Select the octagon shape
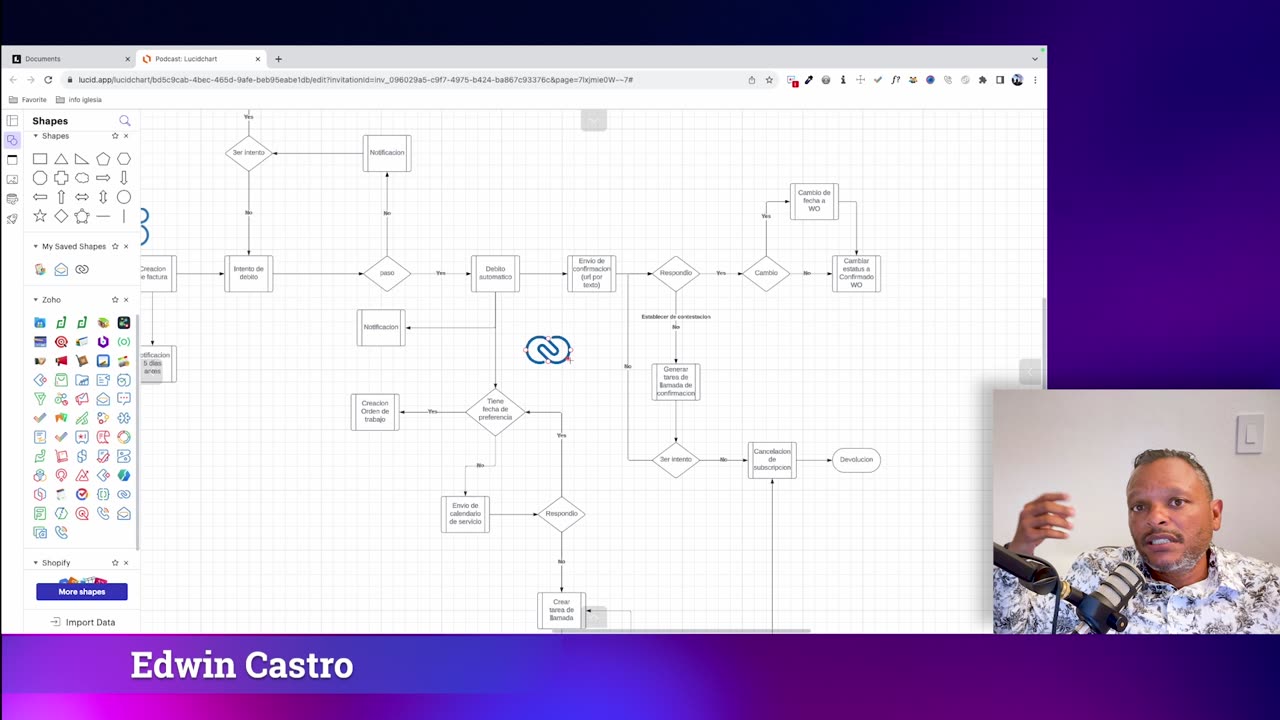This screenshot has width=1280, height=720. click(40, 178)
